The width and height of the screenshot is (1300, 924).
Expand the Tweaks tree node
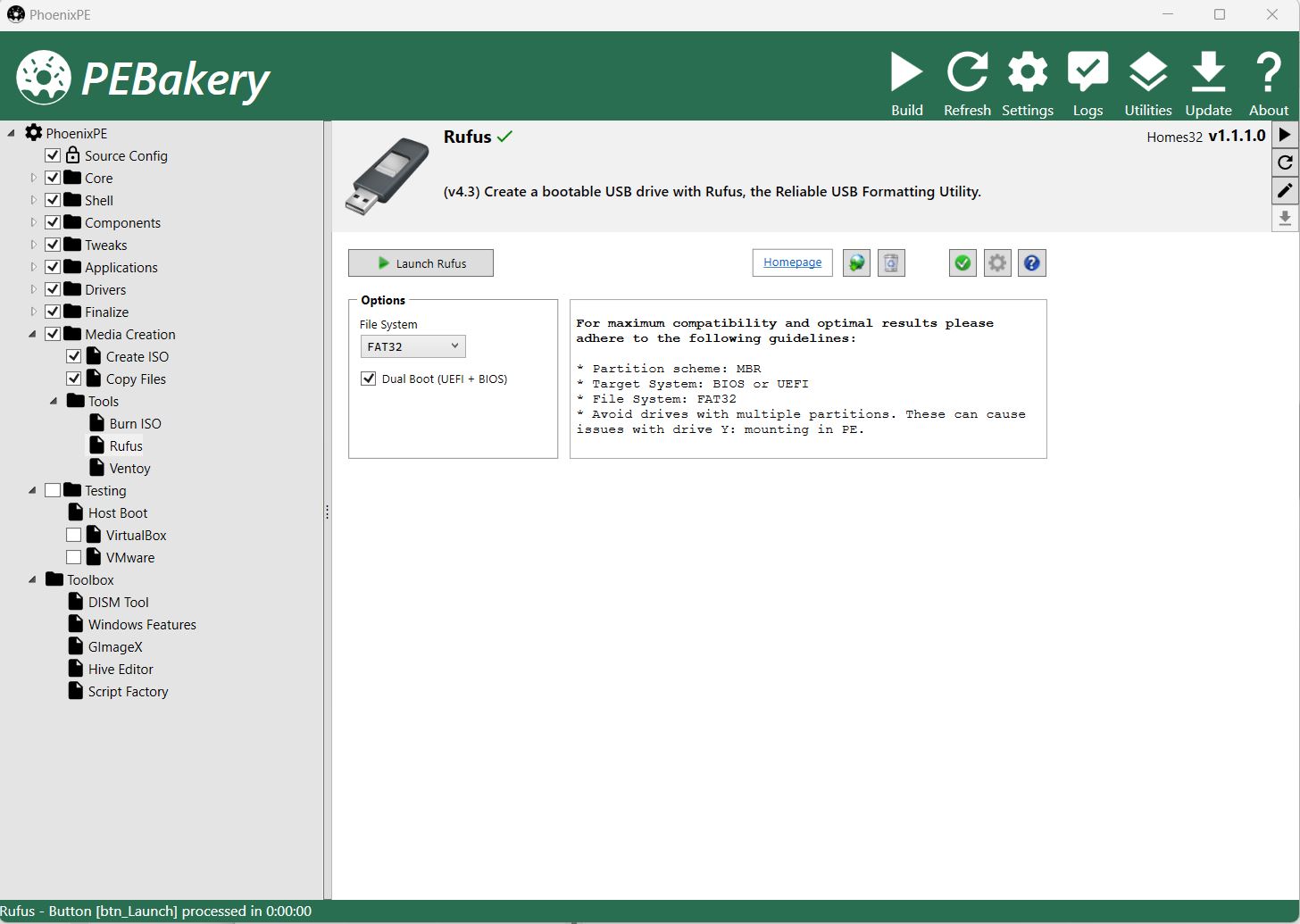point(34,245)
